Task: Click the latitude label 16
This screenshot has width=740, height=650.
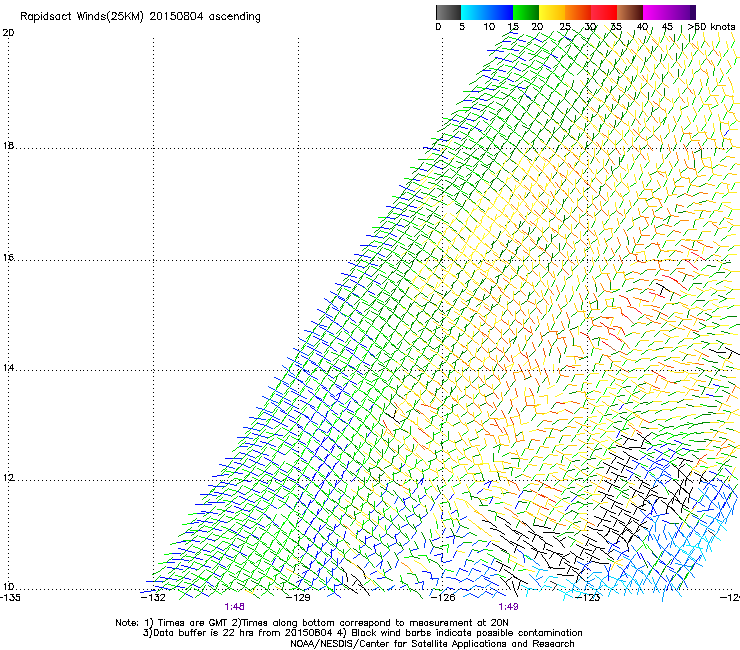Action: (x=8, y=257)
